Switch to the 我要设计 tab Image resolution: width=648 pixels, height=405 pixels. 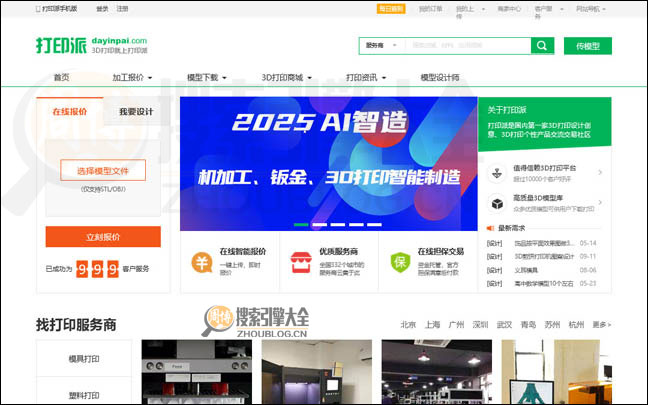tap(136, 111)
